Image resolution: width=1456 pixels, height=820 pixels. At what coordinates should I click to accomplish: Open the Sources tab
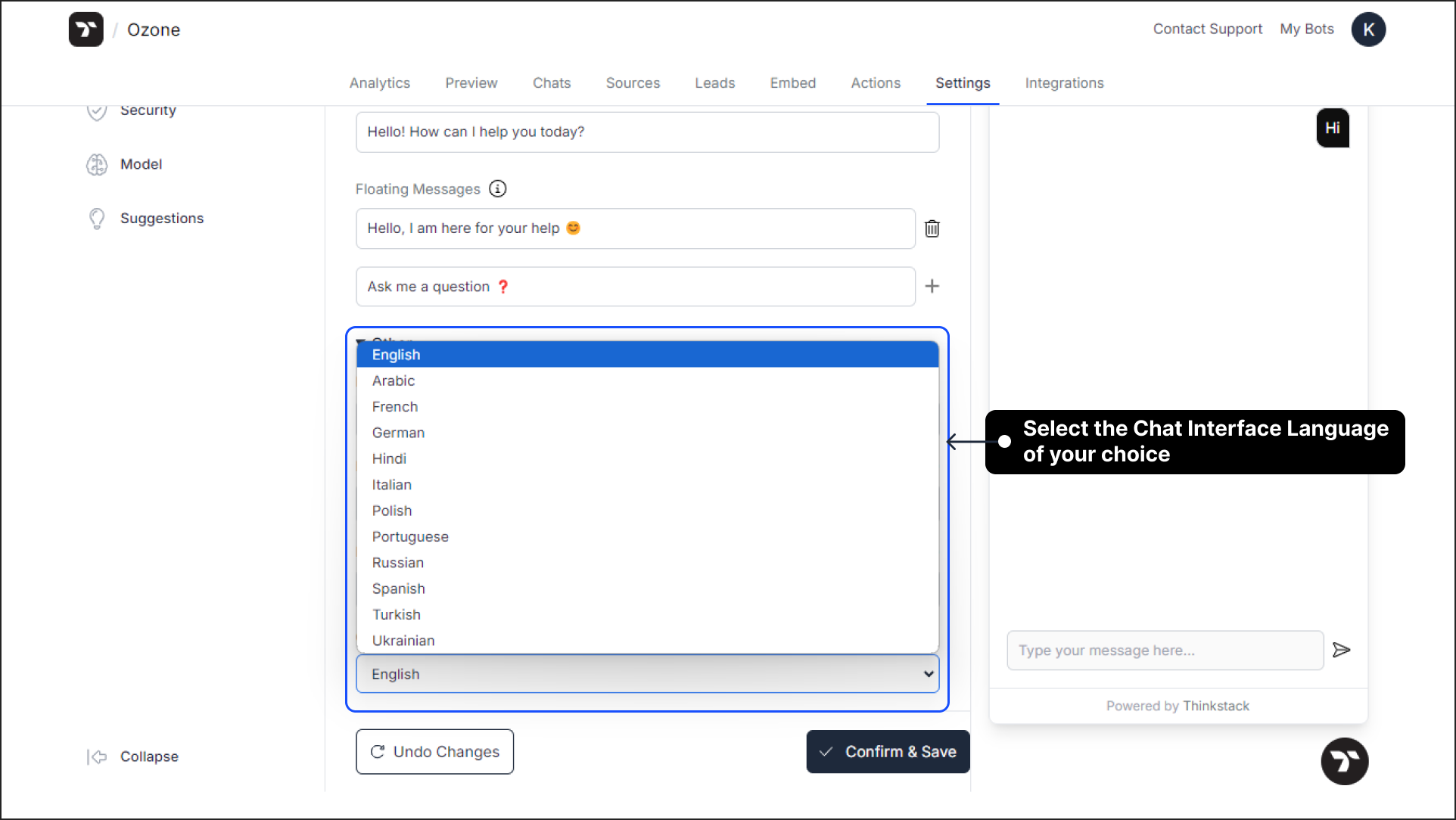click(633, 82)
